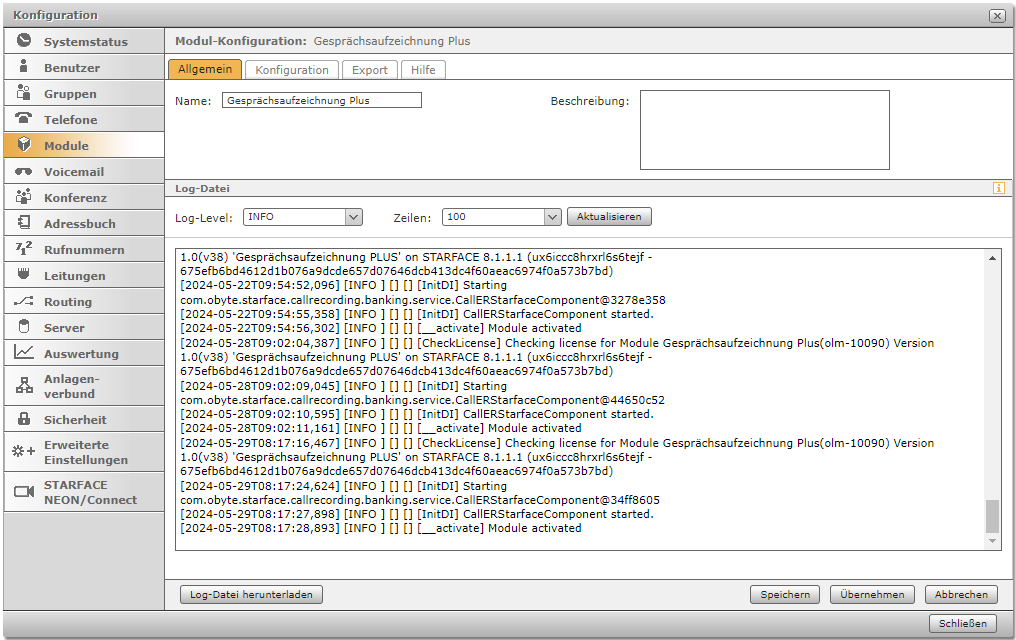Click the Systemstatus gauge icon in sidebar
The width and height of the screenshot is (1016, 640).
pos(24,41)
